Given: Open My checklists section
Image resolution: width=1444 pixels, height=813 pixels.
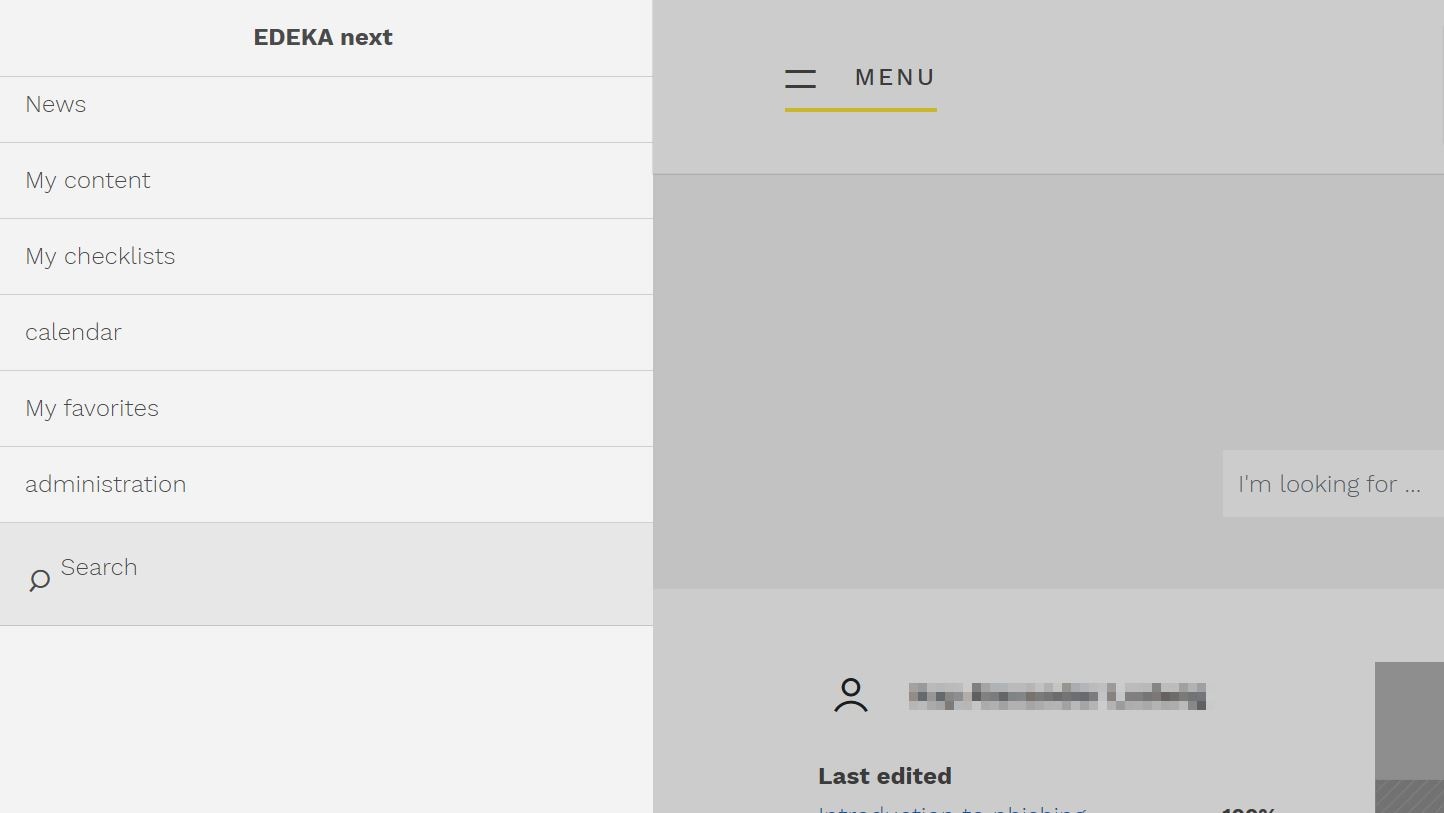Looking at the screenshot, I should point(326,256).
